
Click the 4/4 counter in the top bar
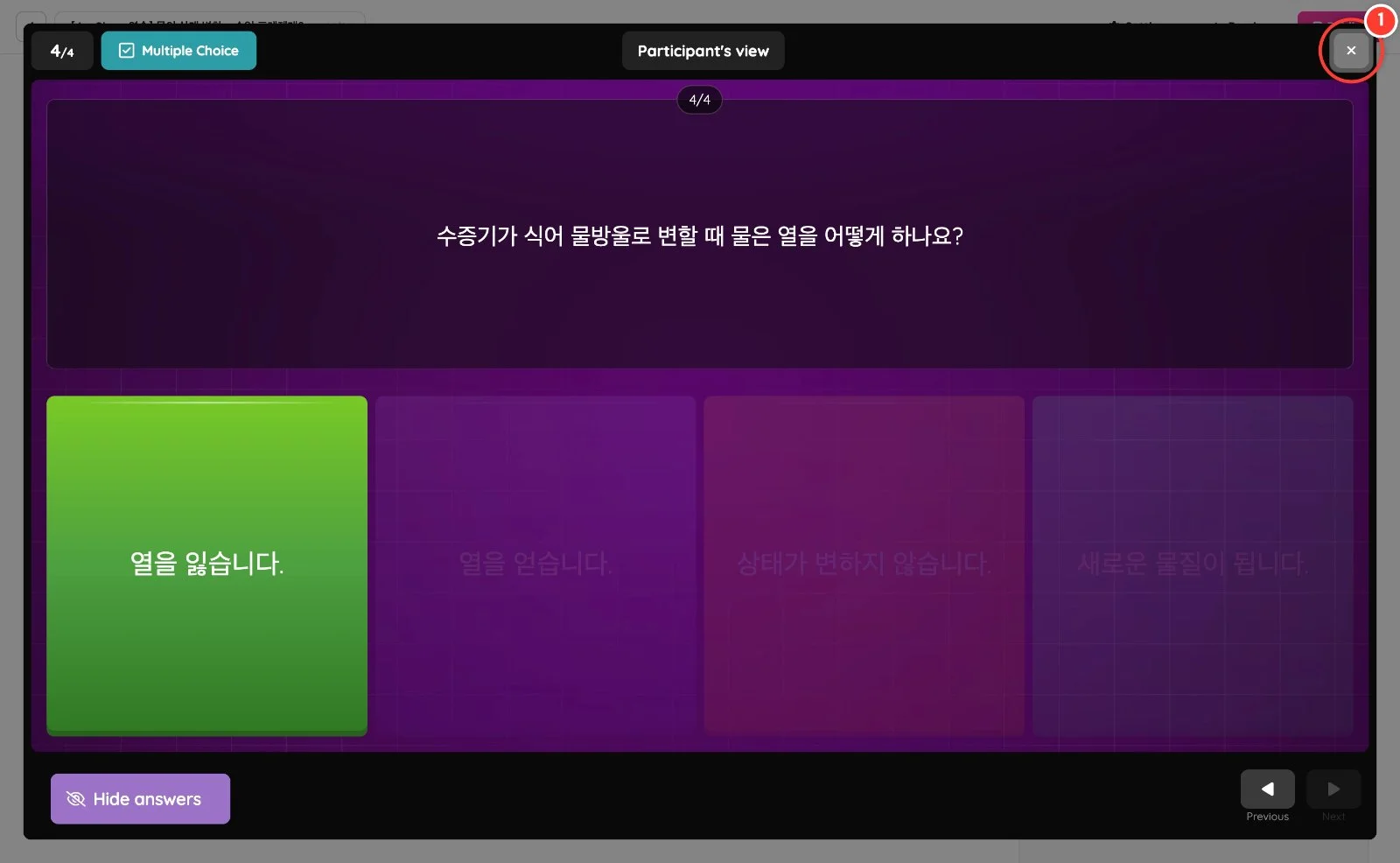pyautogui.click(x=62, y=51)
